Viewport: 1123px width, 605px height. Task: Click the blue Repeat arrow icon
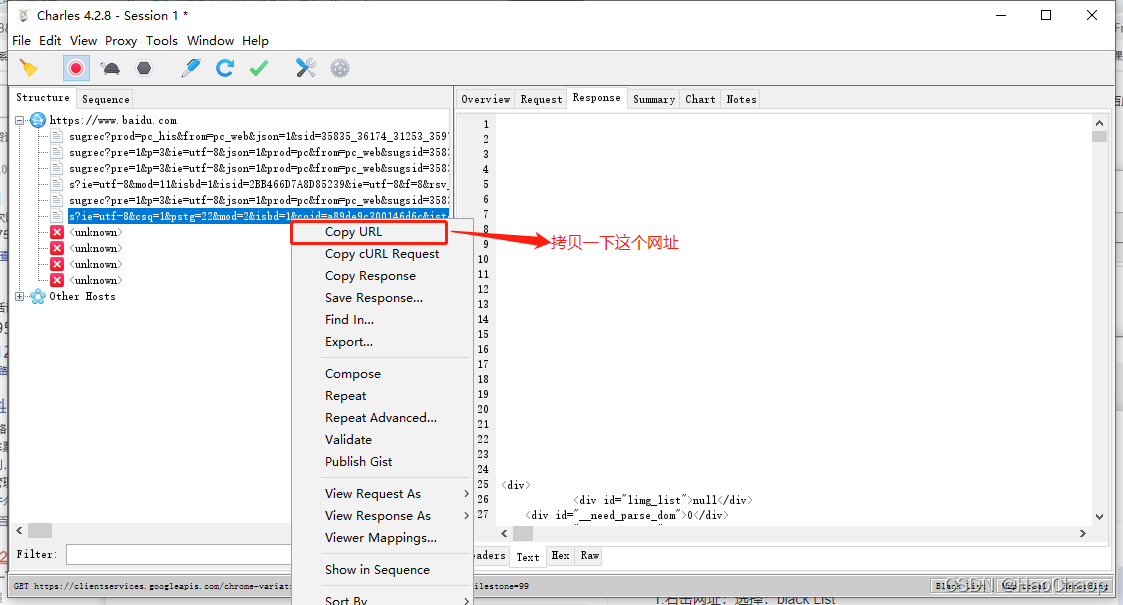pyautogui.click(x=225, y=68)
